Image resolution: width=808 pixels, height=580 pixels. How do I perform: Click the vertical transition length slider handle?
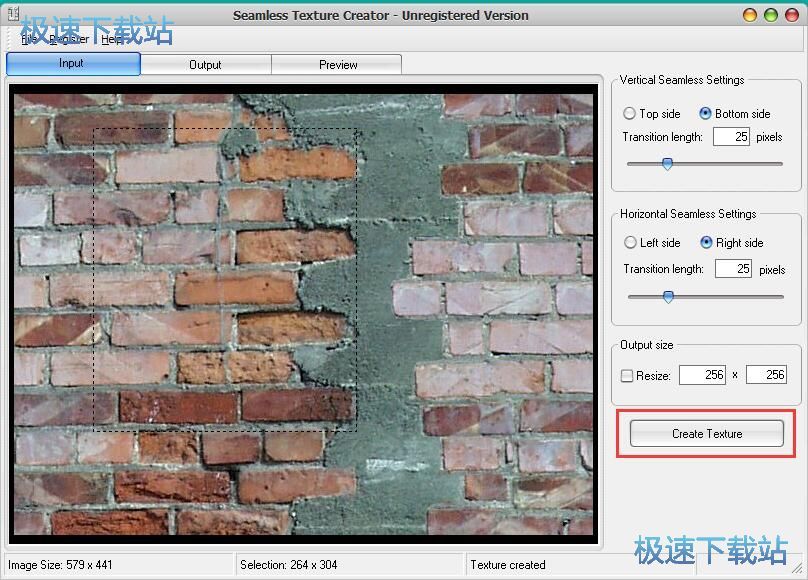(x=667, y=164)
